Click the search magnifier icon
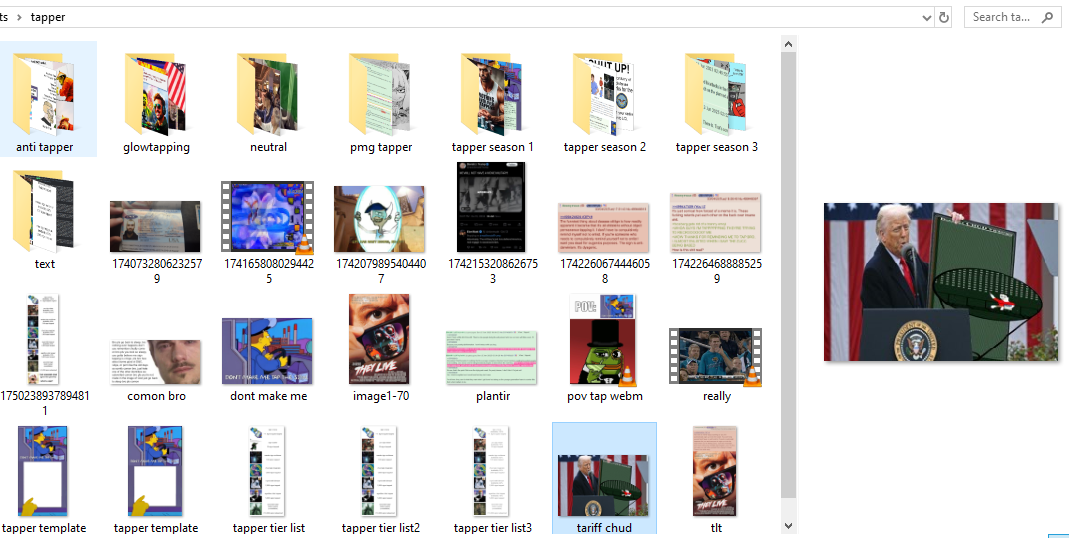Screen dimensions: 1069x538 click(x=1047, y=18)
